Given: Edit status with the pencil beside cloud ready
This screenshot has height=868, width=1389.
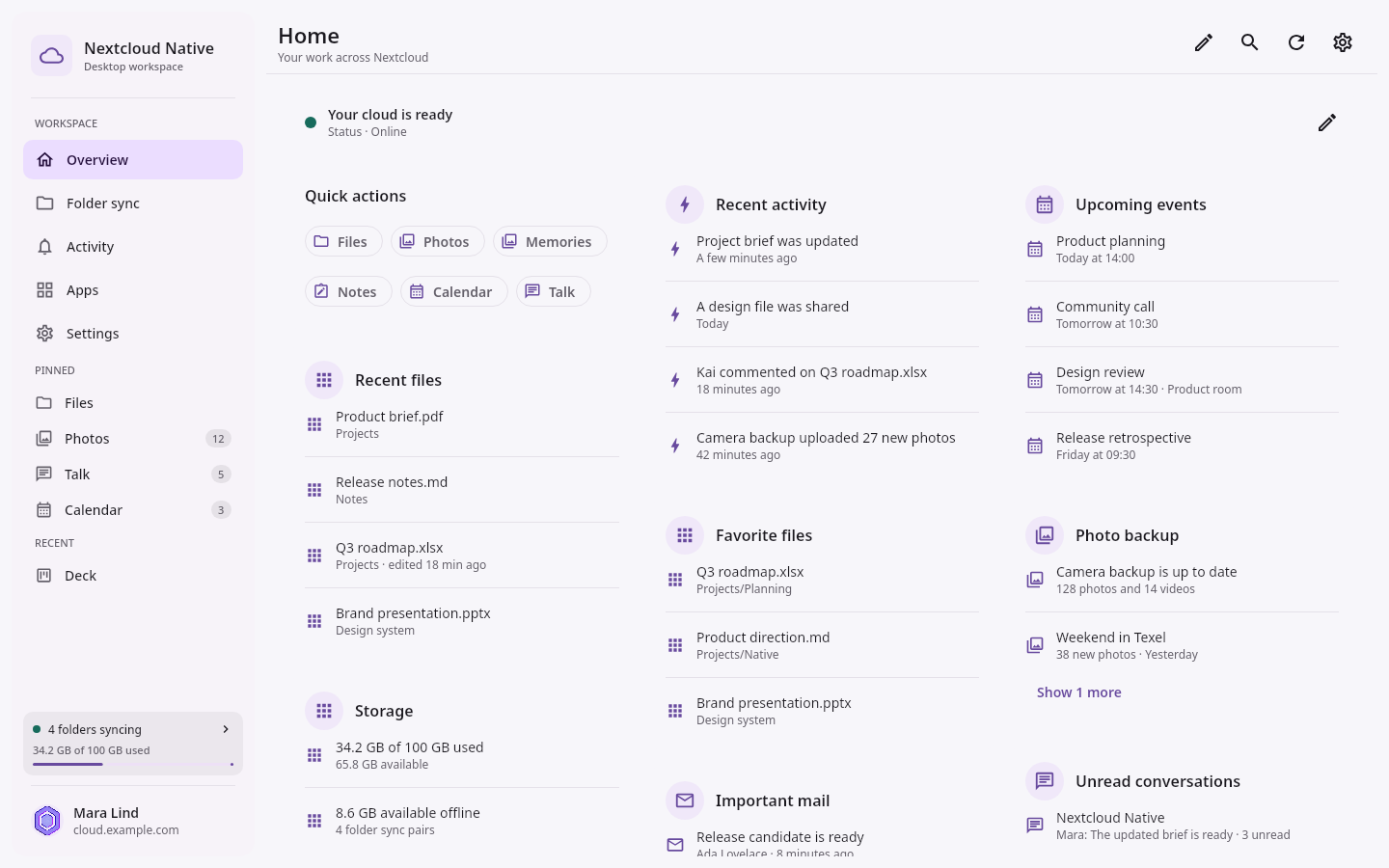Looking at the screenshot, I should click(x=1327, y=122).
